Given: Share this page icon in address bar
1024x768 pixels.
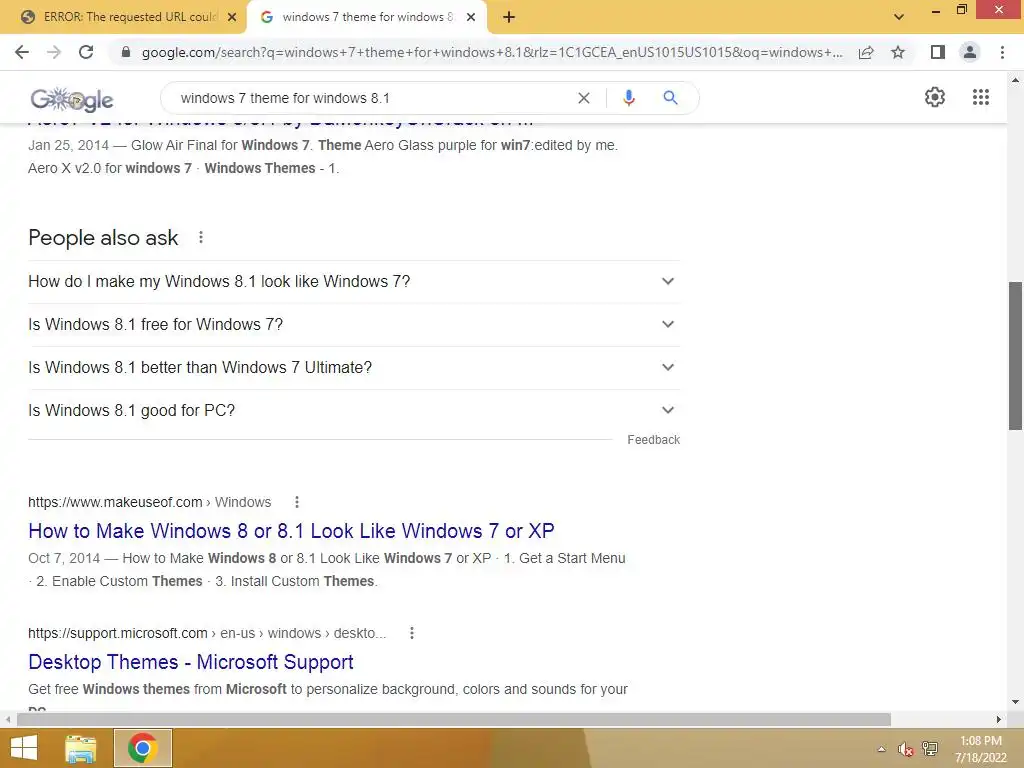Looking at the screenshot, I should pos(866,52).
